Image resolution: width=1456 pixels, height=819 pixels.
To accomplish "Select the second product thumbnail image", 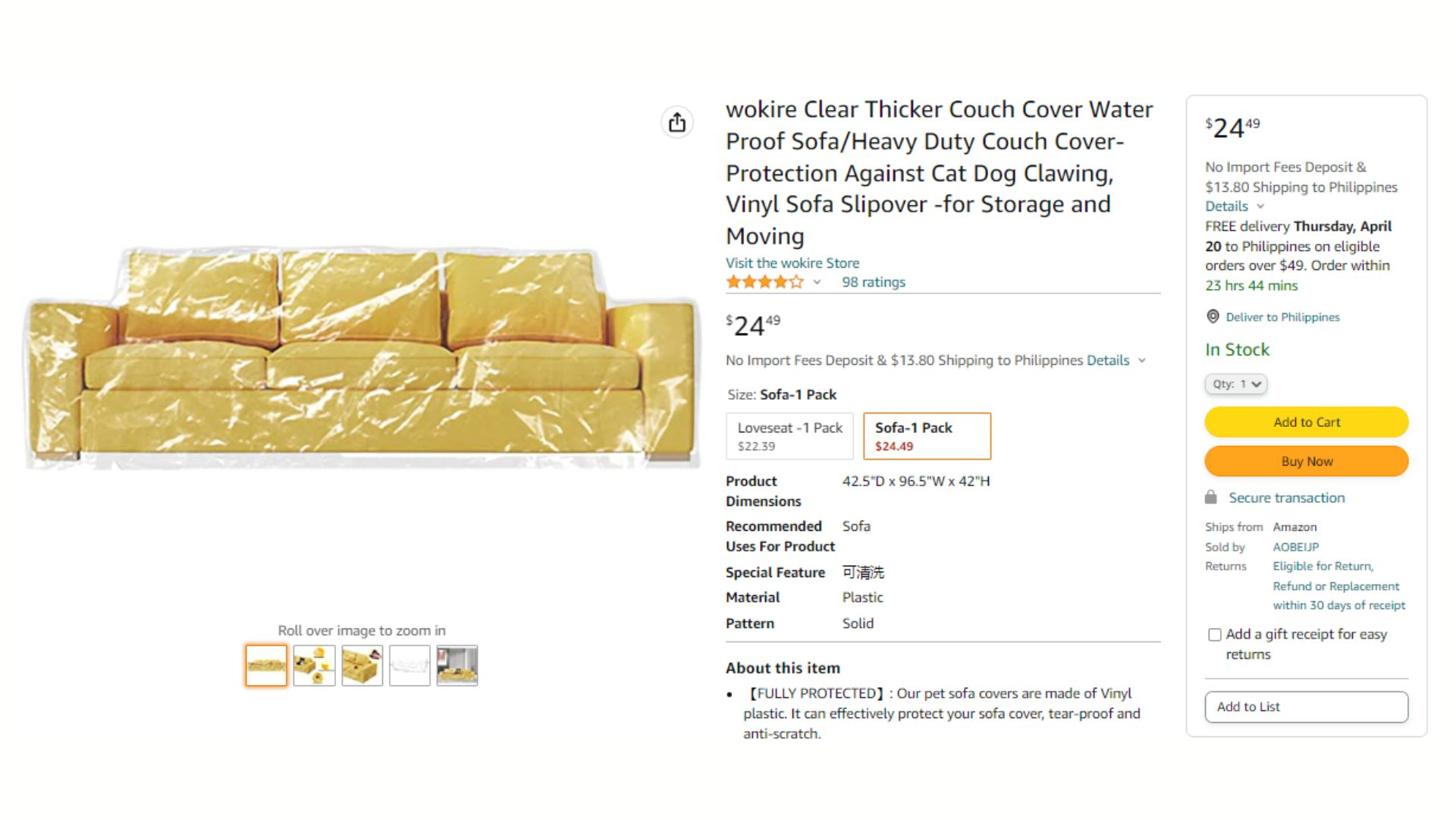I will [x=314, y=665].
